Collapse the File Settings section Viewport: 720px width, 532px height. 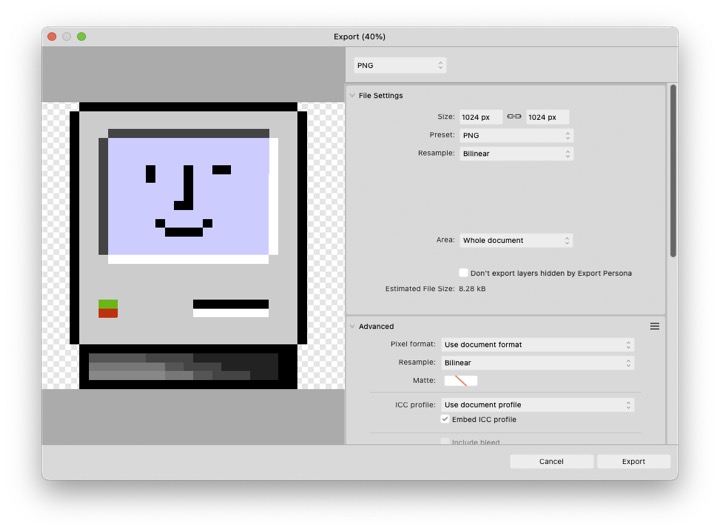coord(352,96)
